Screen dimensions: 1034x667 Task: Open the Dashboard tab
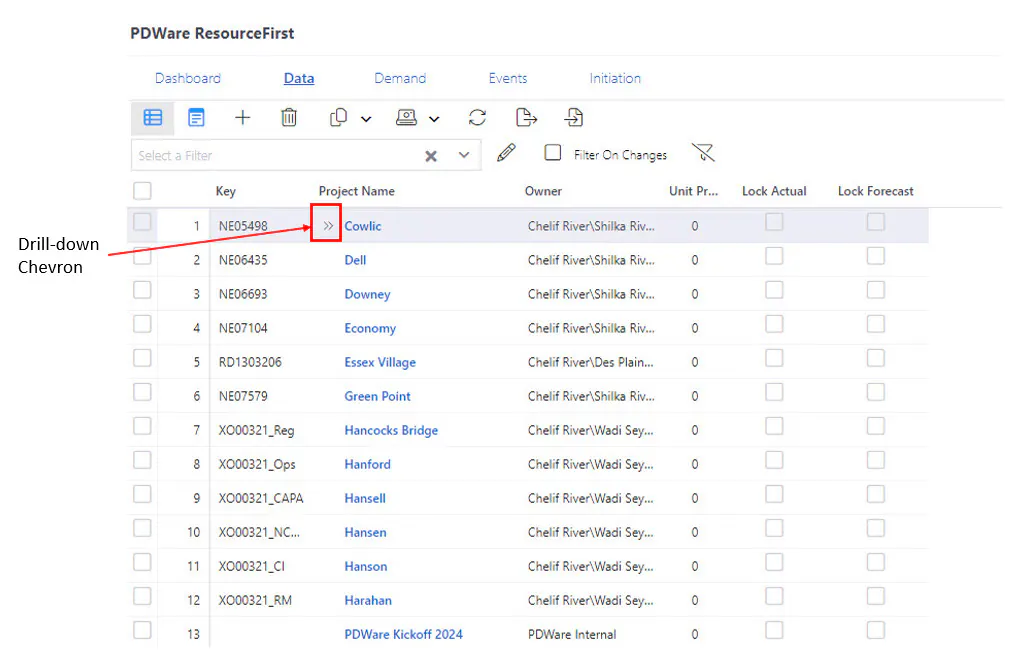pyautogui.click(x=188, y=78)
